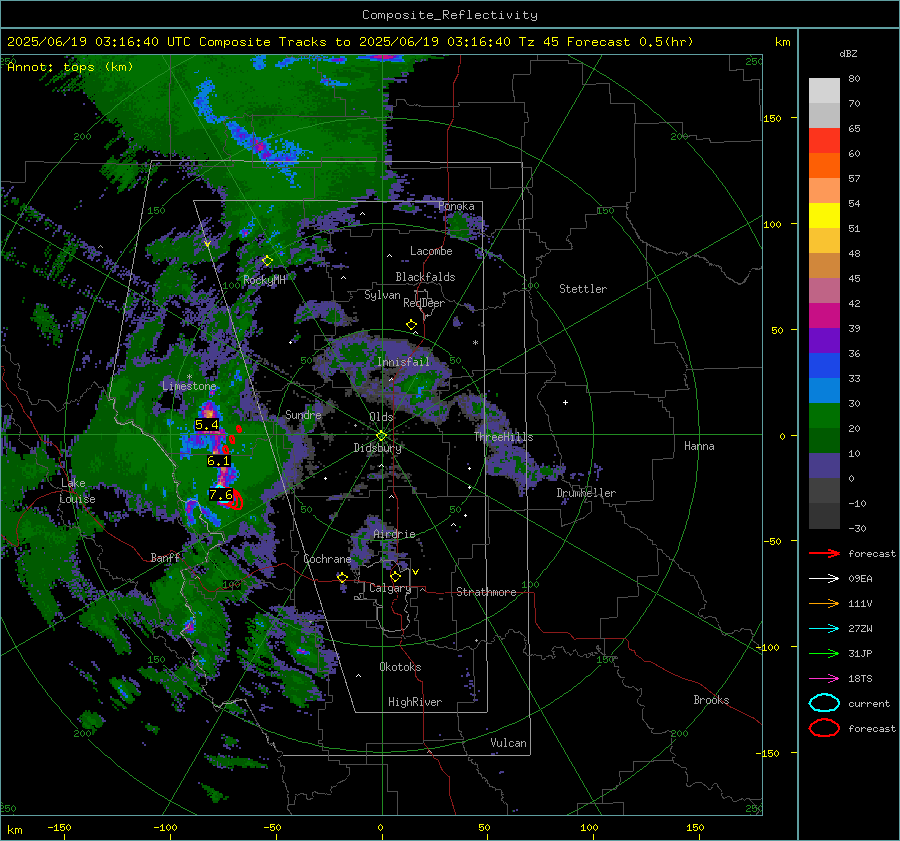Click the Annot: tops (km) label

point(70,67)
